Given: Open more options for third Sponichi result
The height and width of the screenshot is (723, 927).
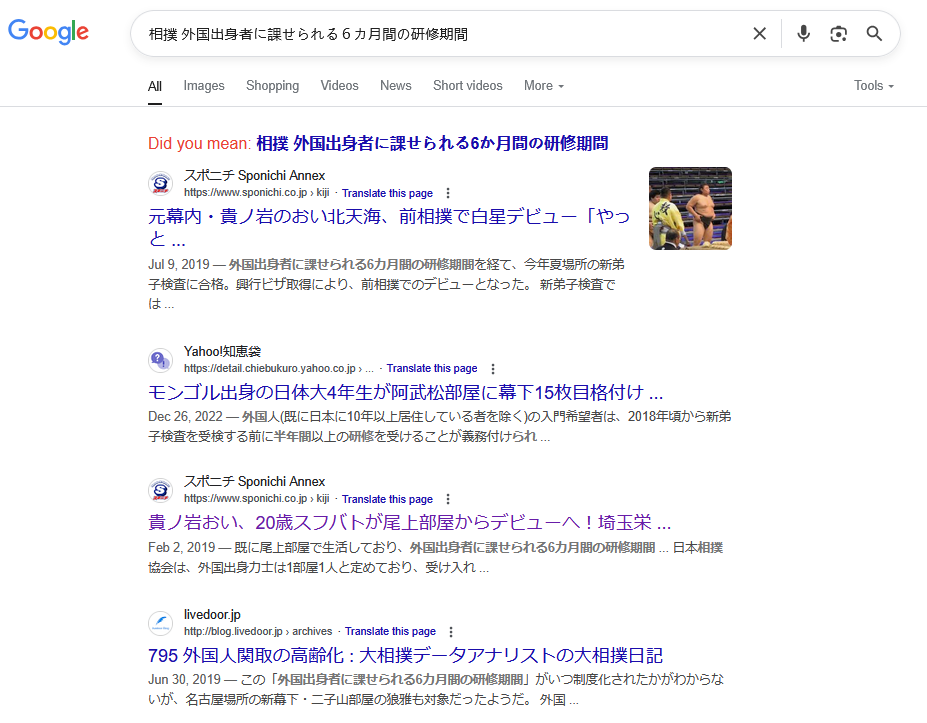Looking at the screenshot, I should 448,499.
